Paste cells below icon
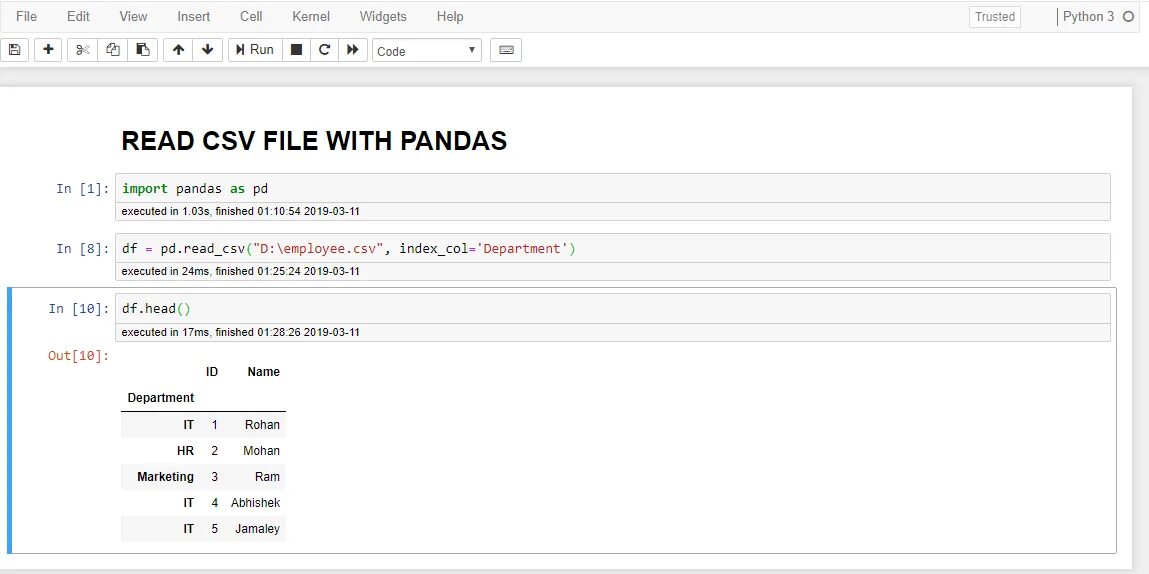This screenshot has width=1149, height=574. (143, 50)
